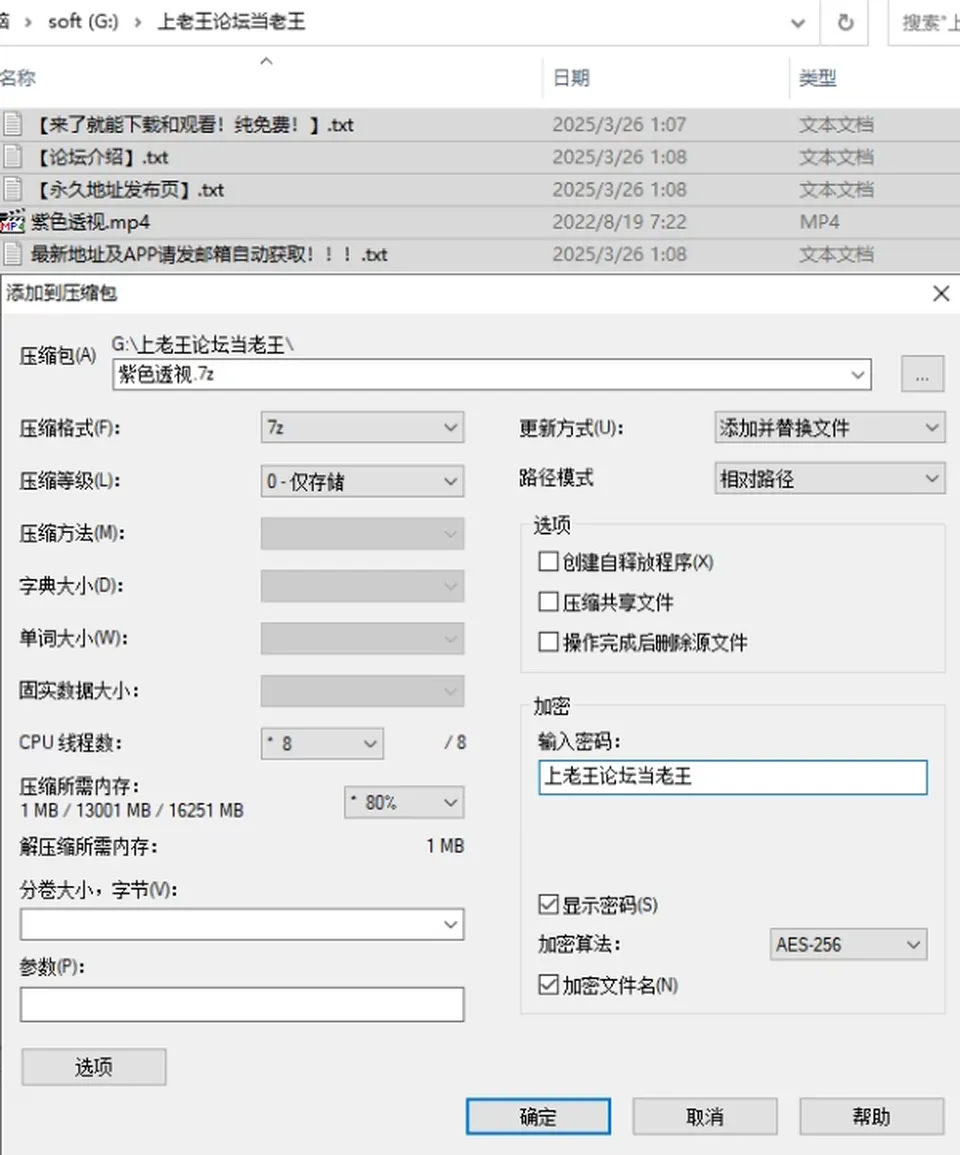960x1155 pixels.
Task: Sort files by the 名称 column header
Action: click(18, 77)
